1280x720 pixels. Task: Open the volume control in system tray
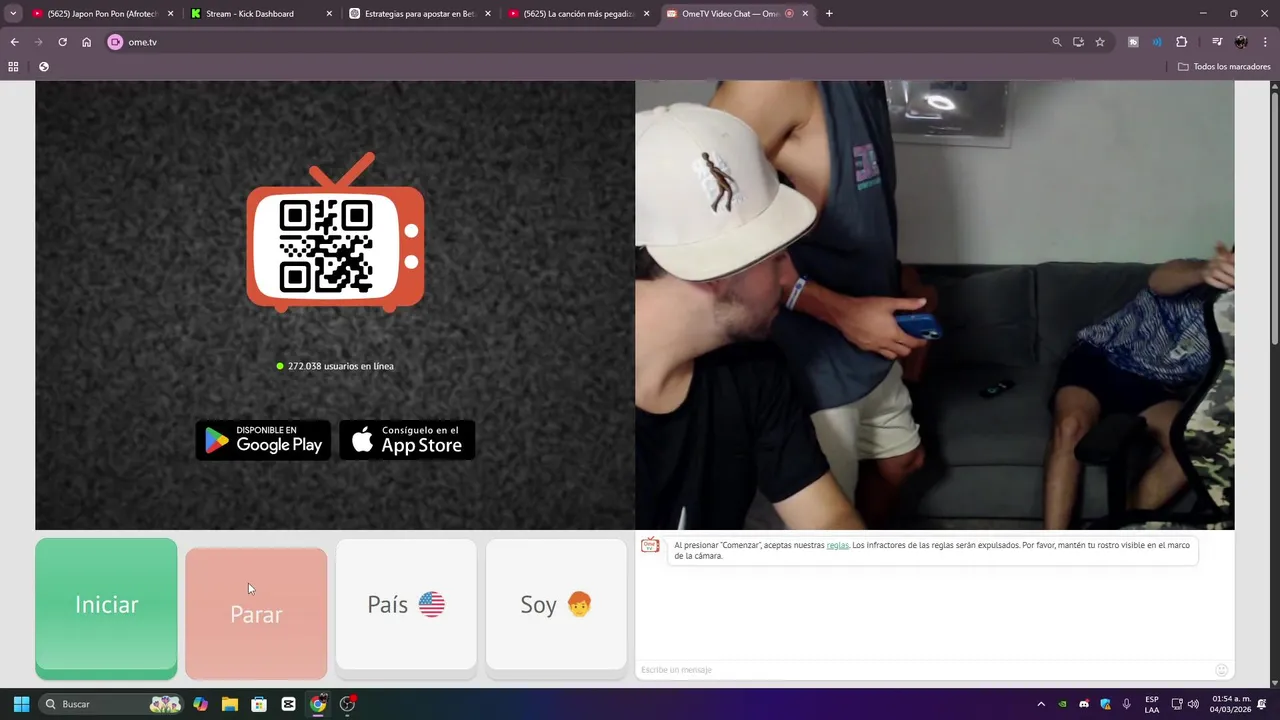1194,704
